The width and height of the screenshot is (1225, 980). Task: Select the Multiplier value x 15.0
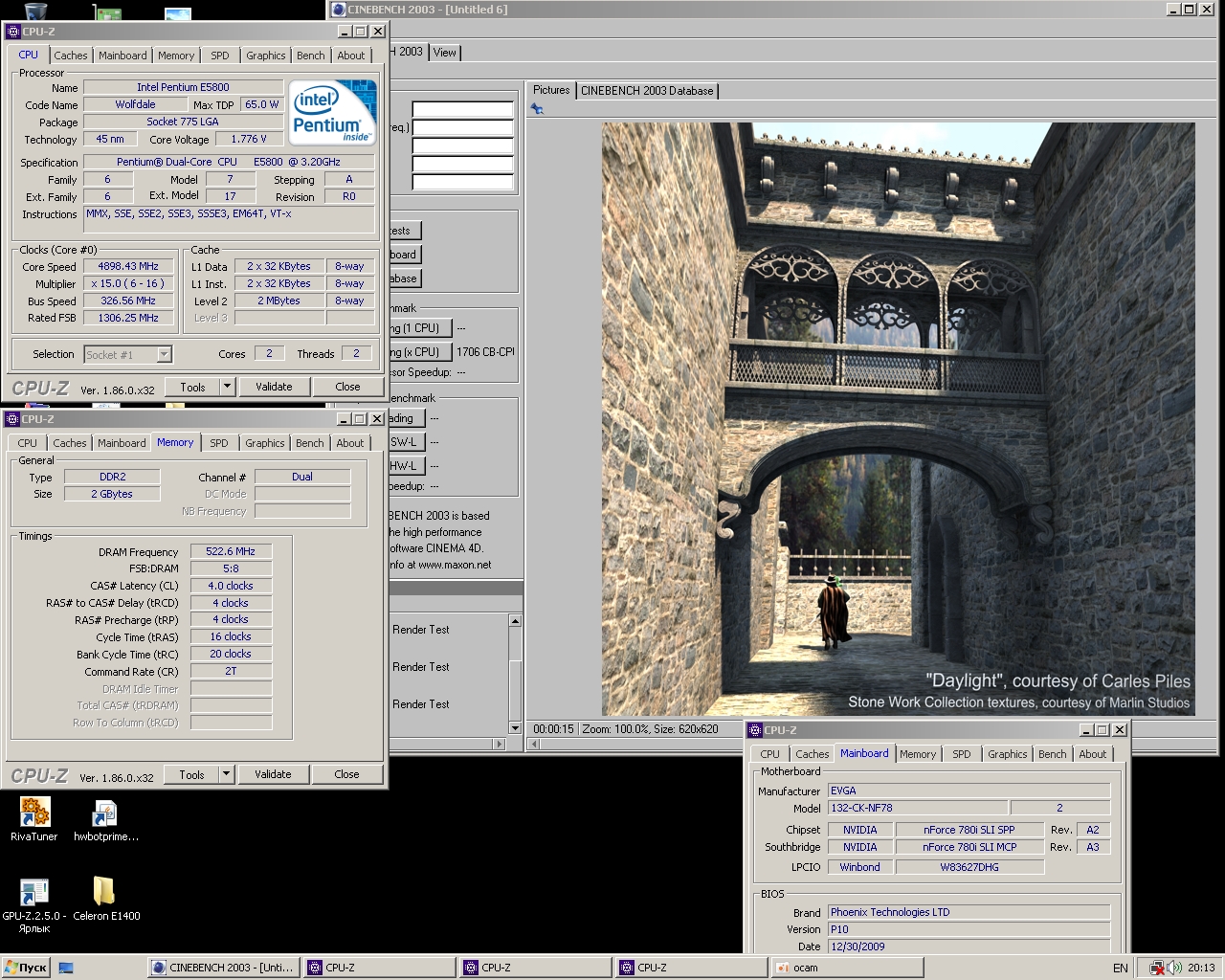click(128, 283)
